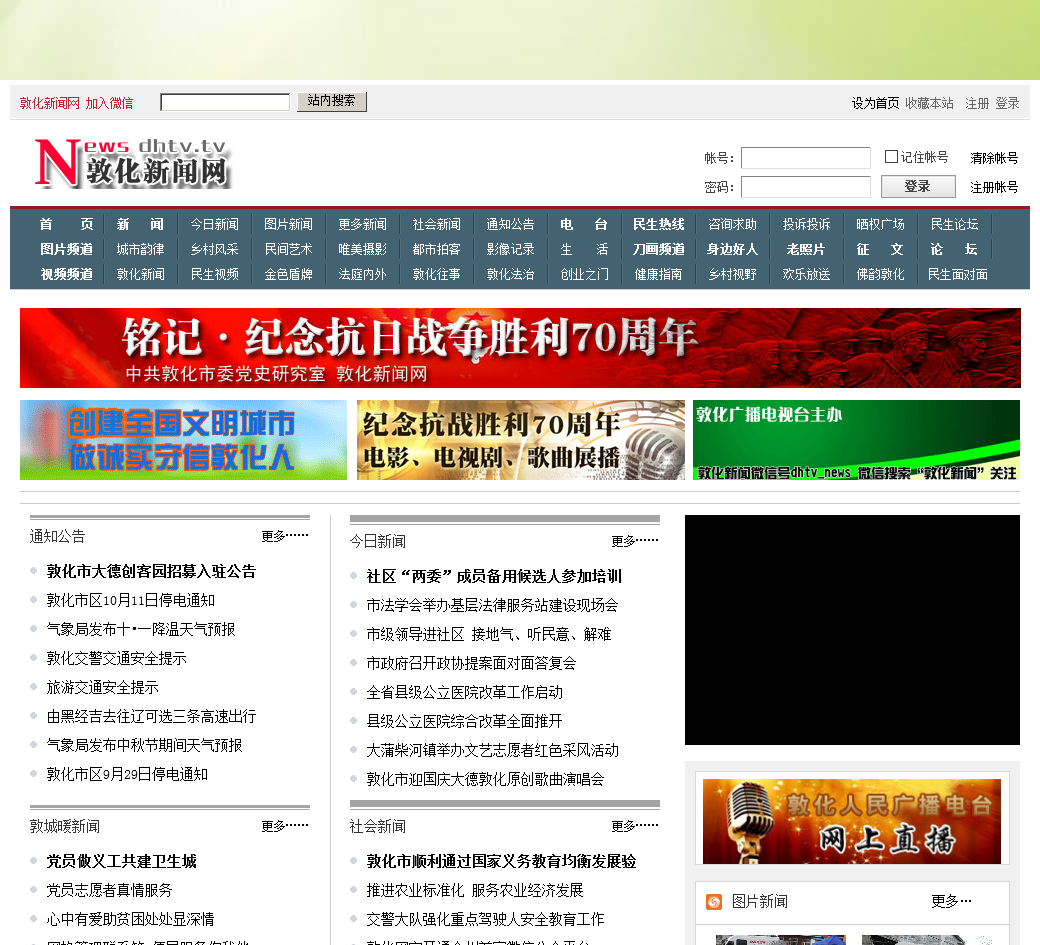Click 更多 in 敦城暖新闻 section
Viewport: 1040px width, 945px height.
(x=285, y=826)
